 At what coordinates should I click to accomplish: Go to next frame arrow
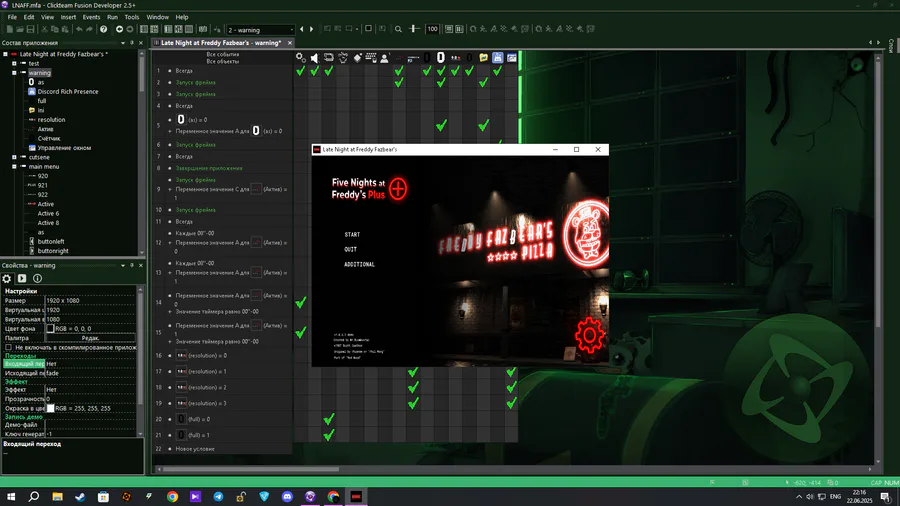pyautogui.click(x=312, y=29)
